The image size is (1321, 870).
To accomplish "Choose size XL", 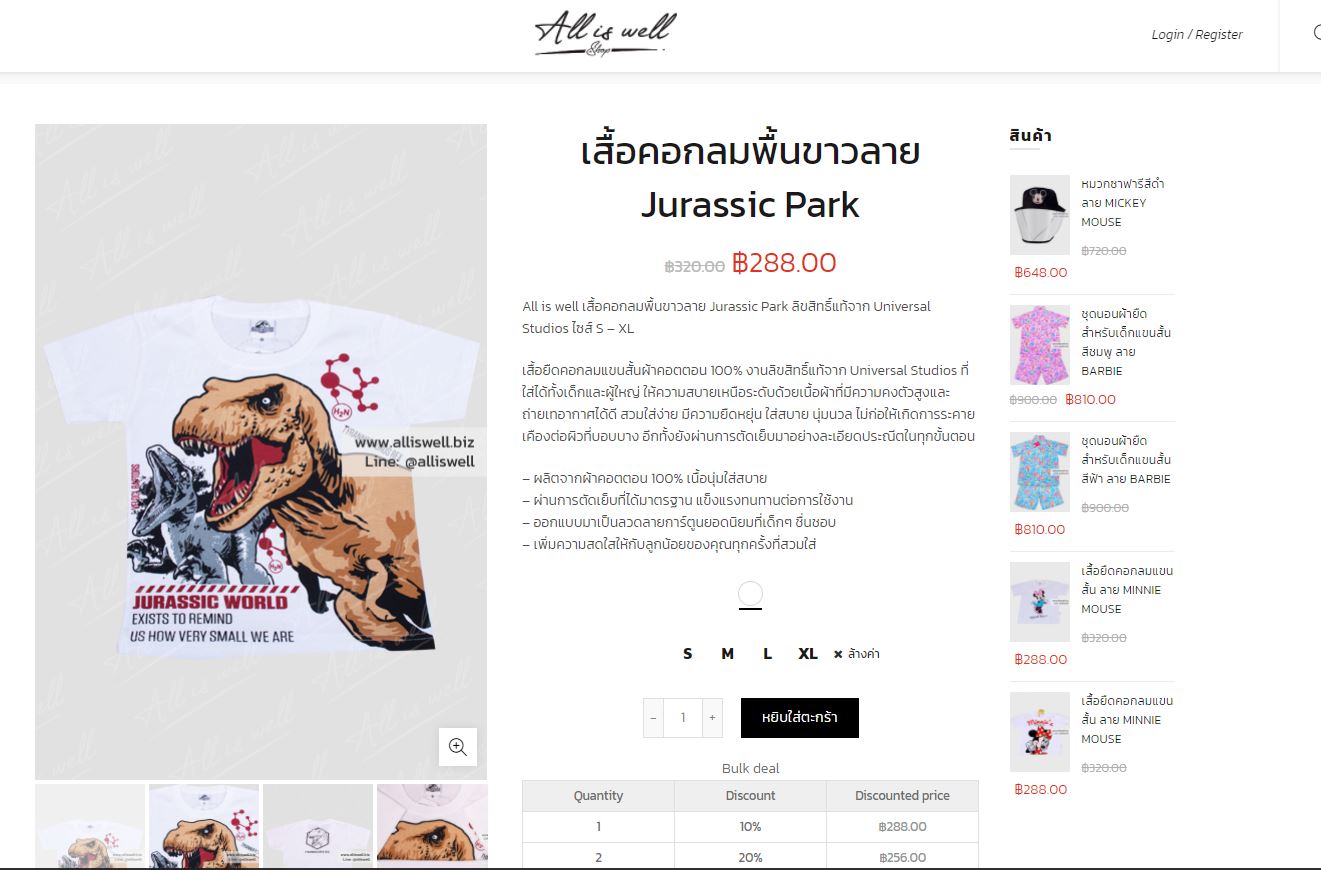I will click(808, 654).
